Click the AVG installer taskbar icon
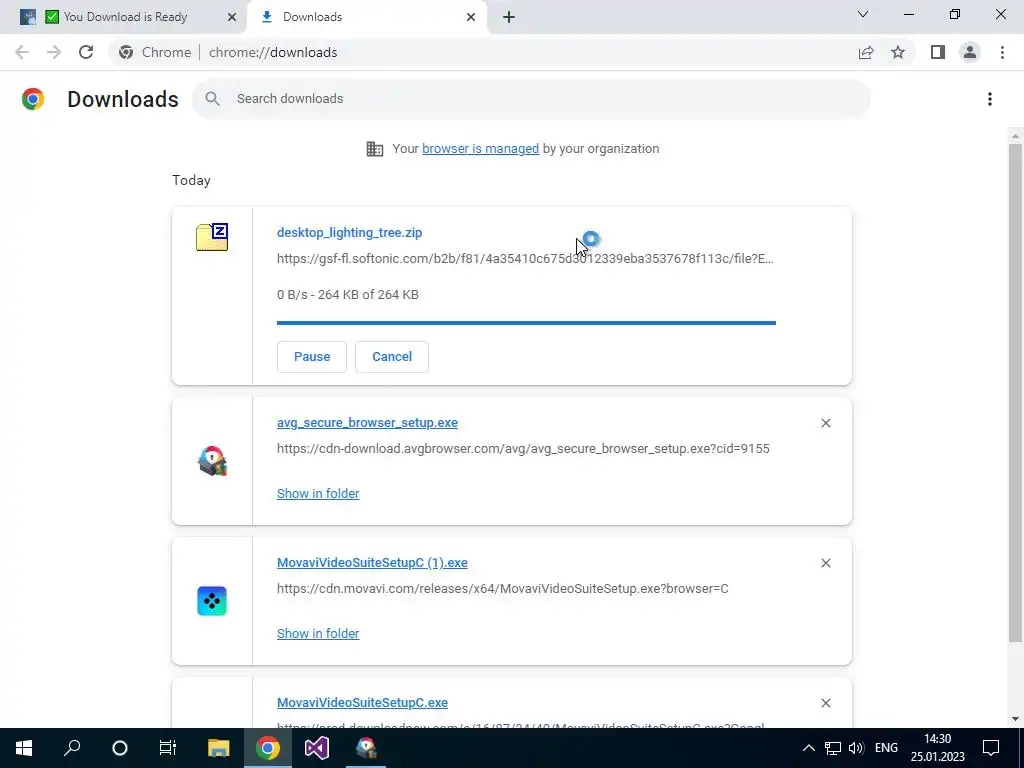Viewport: 1024px width, 768px height. (366, 748)
